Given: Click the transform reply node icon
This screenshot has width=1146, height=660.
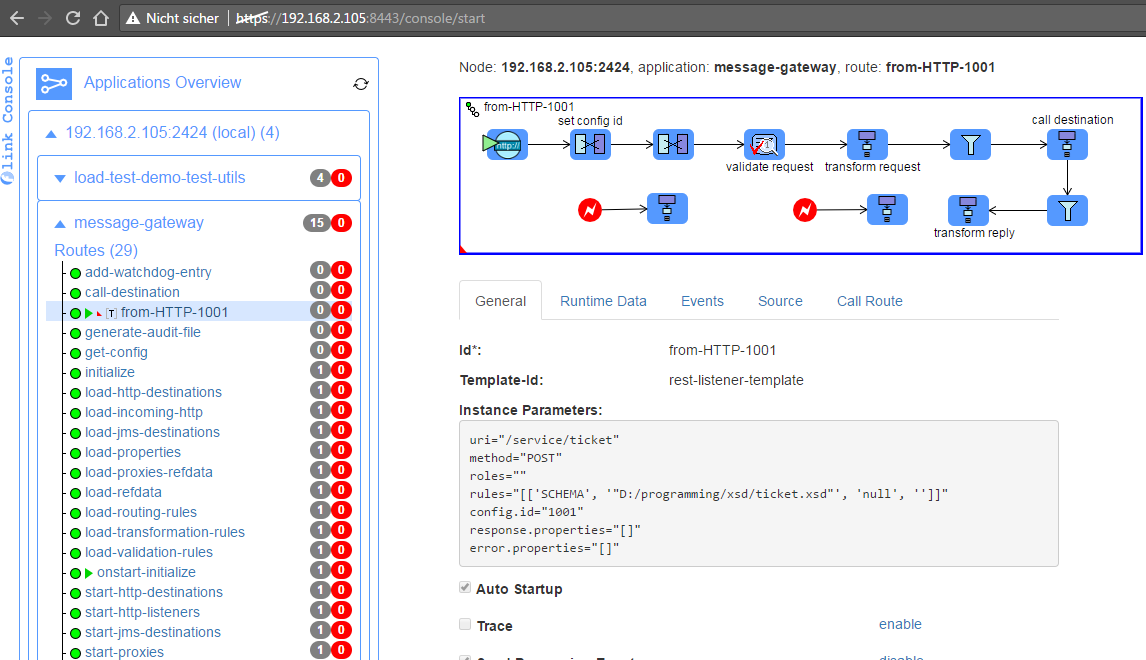Looking at the screenshot, I should click(967, 210).
